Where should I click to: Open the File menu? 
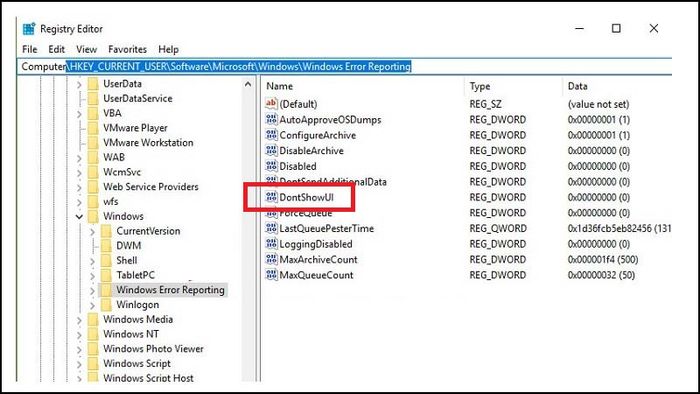pos(29,49)
